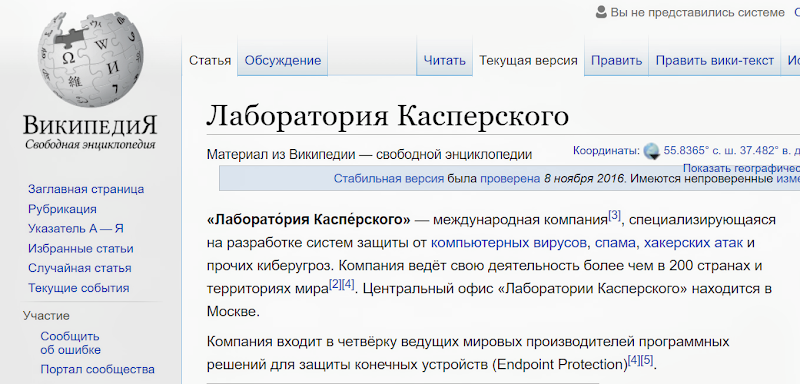Click the Википедия wordmark under the globe
The image size is (800, 384).
90,125
